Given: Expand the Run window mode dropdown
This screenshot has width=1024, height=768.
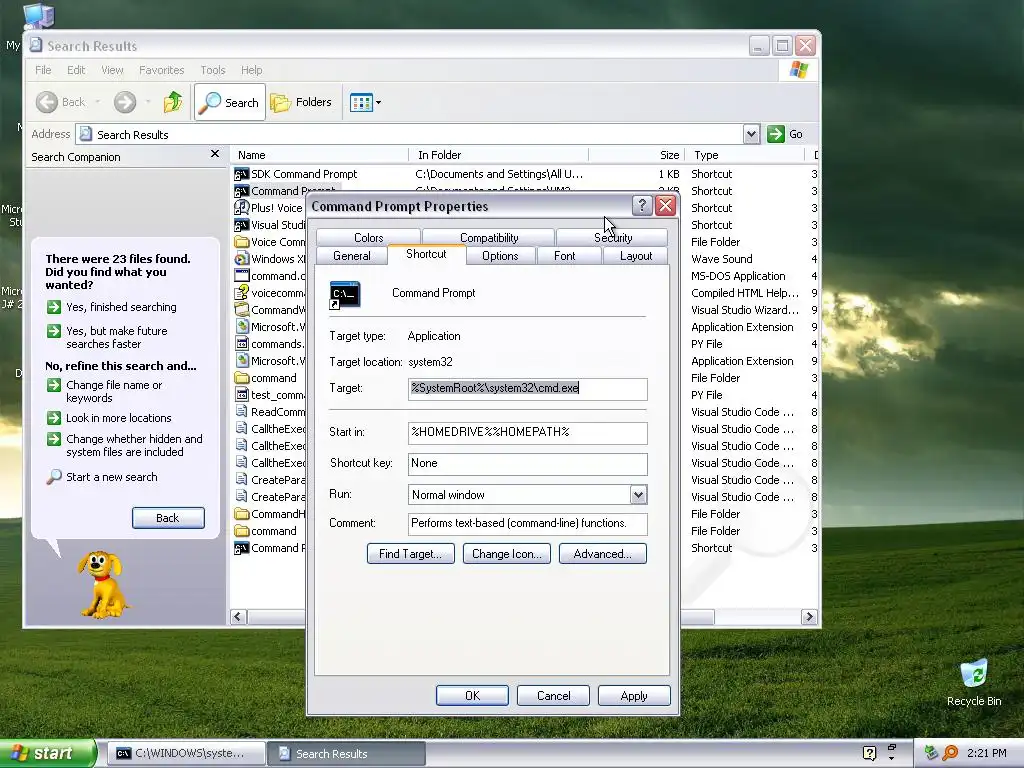Looking at the screenshot, I should tap(638, 495).
